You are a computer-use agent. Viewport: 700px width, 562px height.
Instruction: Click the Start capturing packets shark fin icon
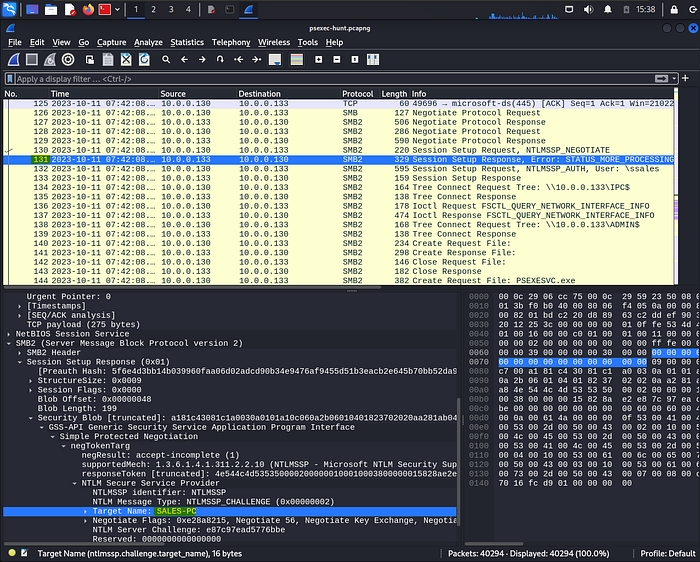click(x=13, y=60)
